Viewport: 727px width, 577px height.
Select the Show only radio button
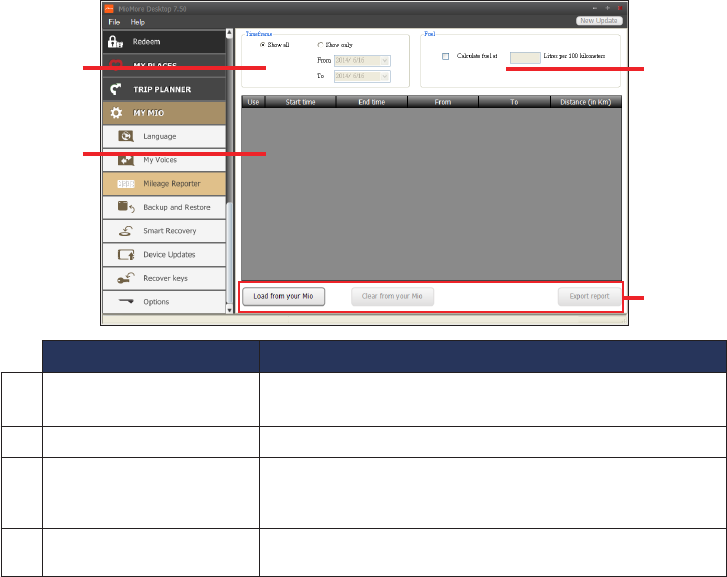click(x=320, y=45)
